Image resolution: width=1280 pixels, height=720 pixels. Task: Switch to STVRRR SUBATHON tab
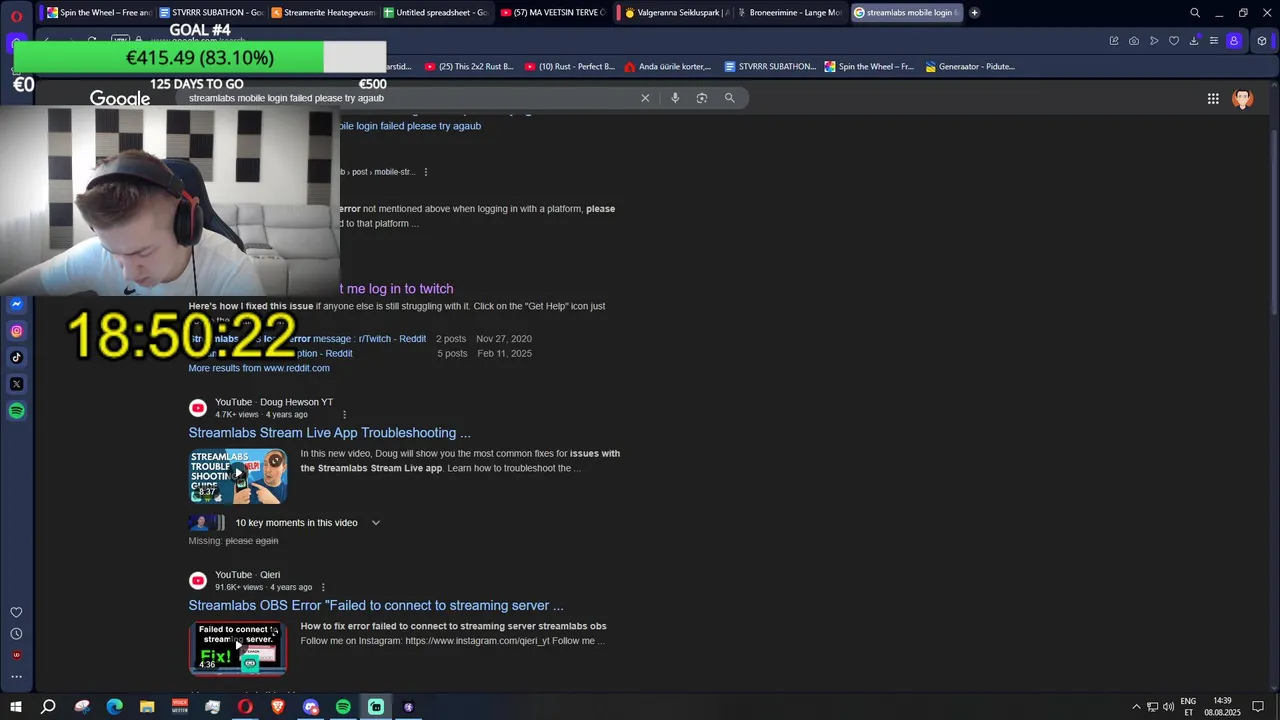(x=211, y=13)
